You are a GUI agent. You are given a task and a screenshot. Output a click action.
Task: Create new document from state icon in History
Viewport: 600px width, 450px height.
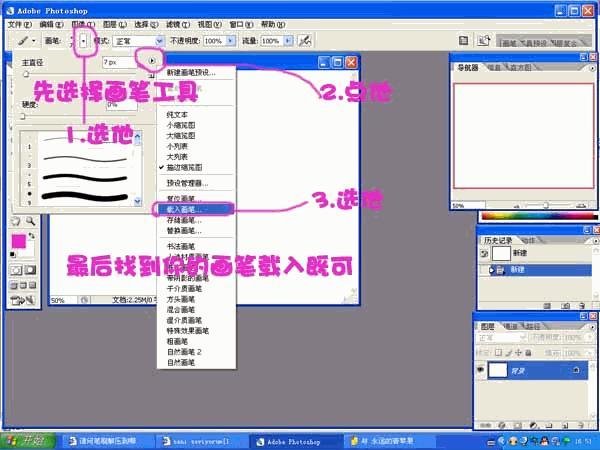[x=548, y=306]
